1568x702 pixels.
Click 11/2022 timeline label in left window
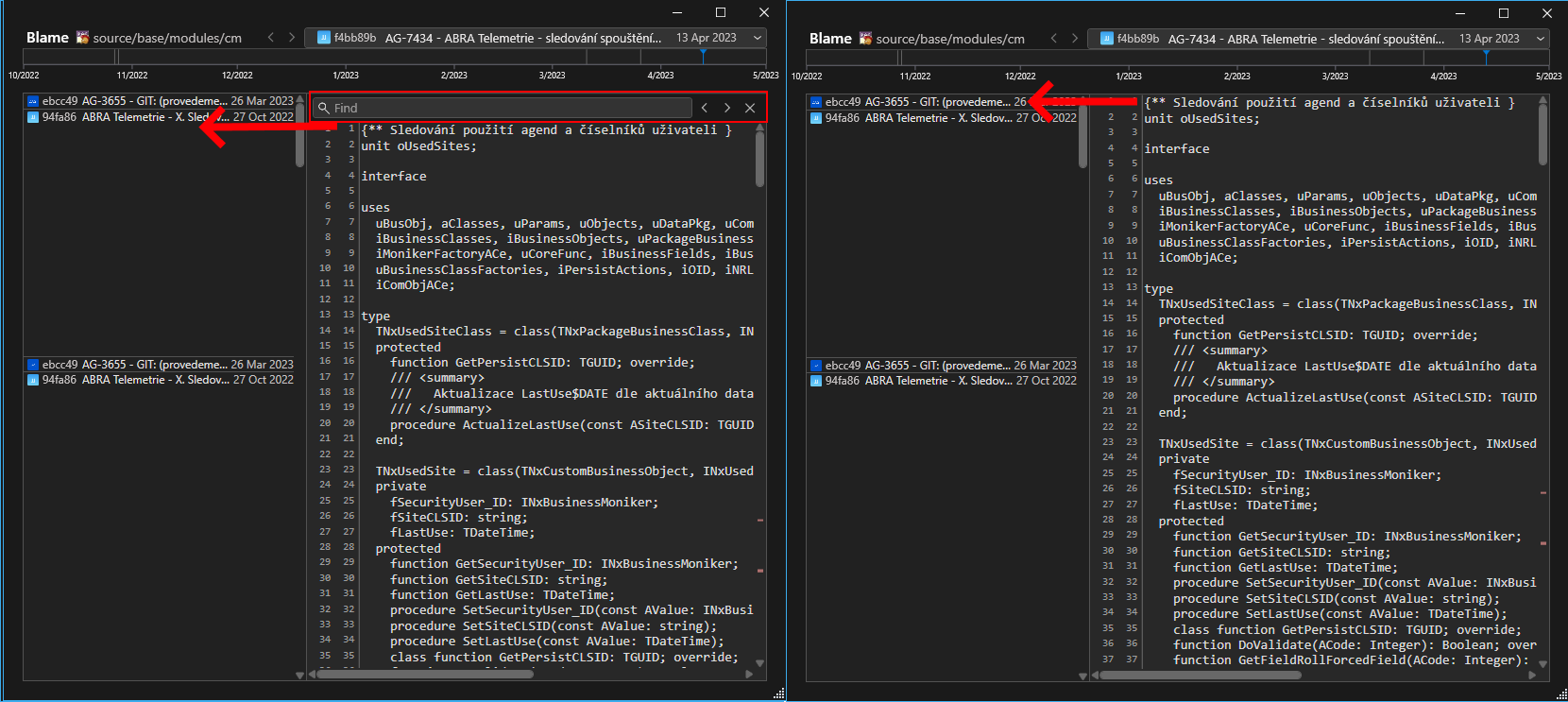132,75
